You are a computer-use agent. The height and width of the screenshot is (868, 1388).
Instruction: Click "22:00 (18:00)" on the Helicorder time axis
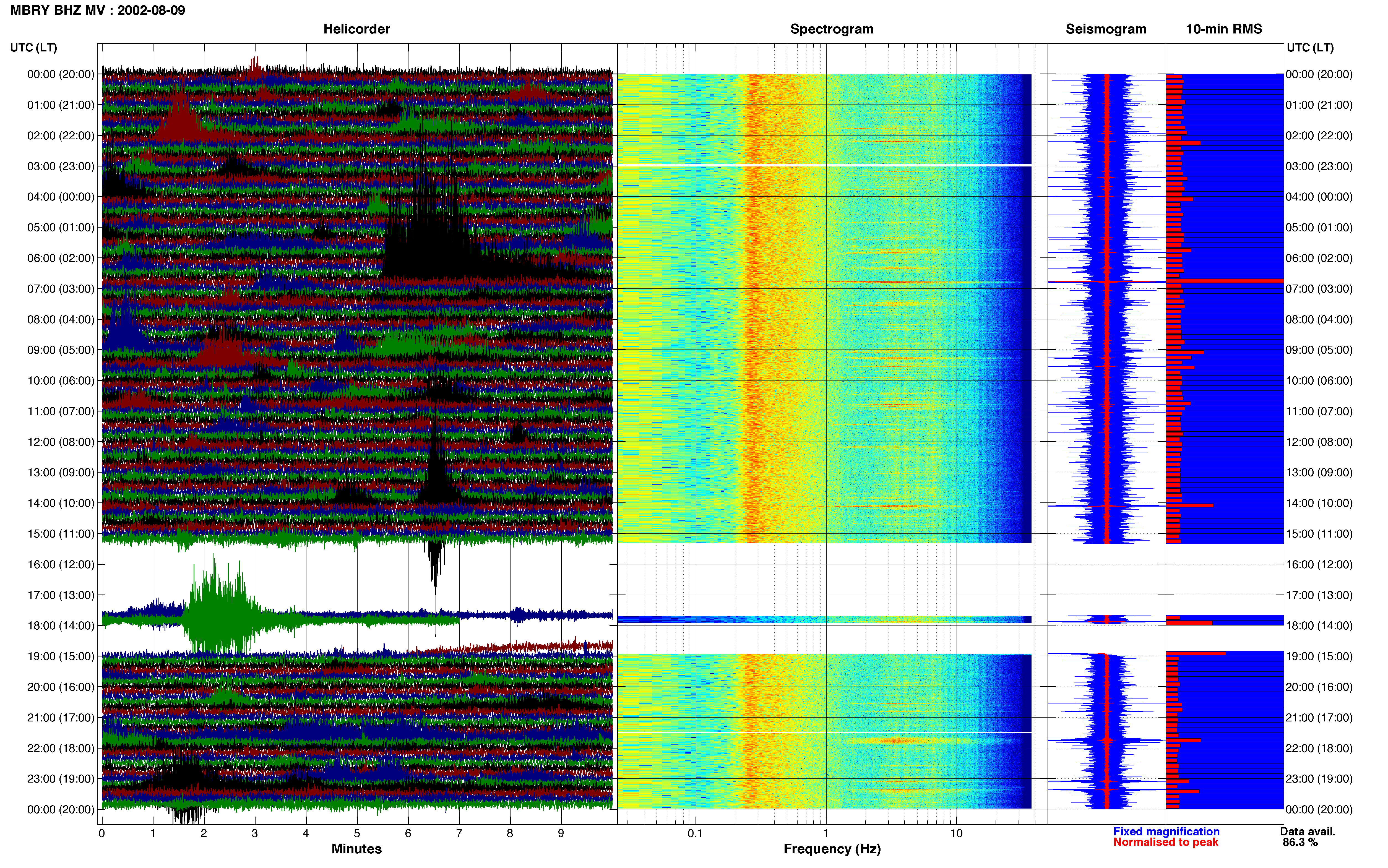[x=61, y=748]
